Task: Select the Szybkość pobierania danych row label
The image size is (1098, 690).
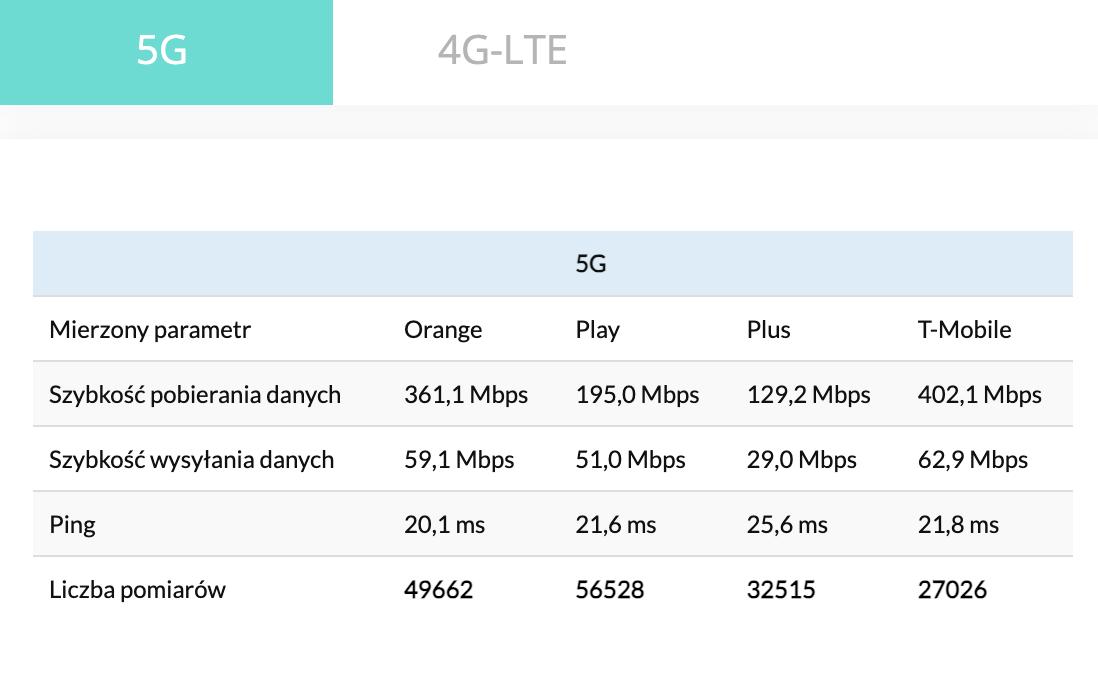Action: (195, 395)
